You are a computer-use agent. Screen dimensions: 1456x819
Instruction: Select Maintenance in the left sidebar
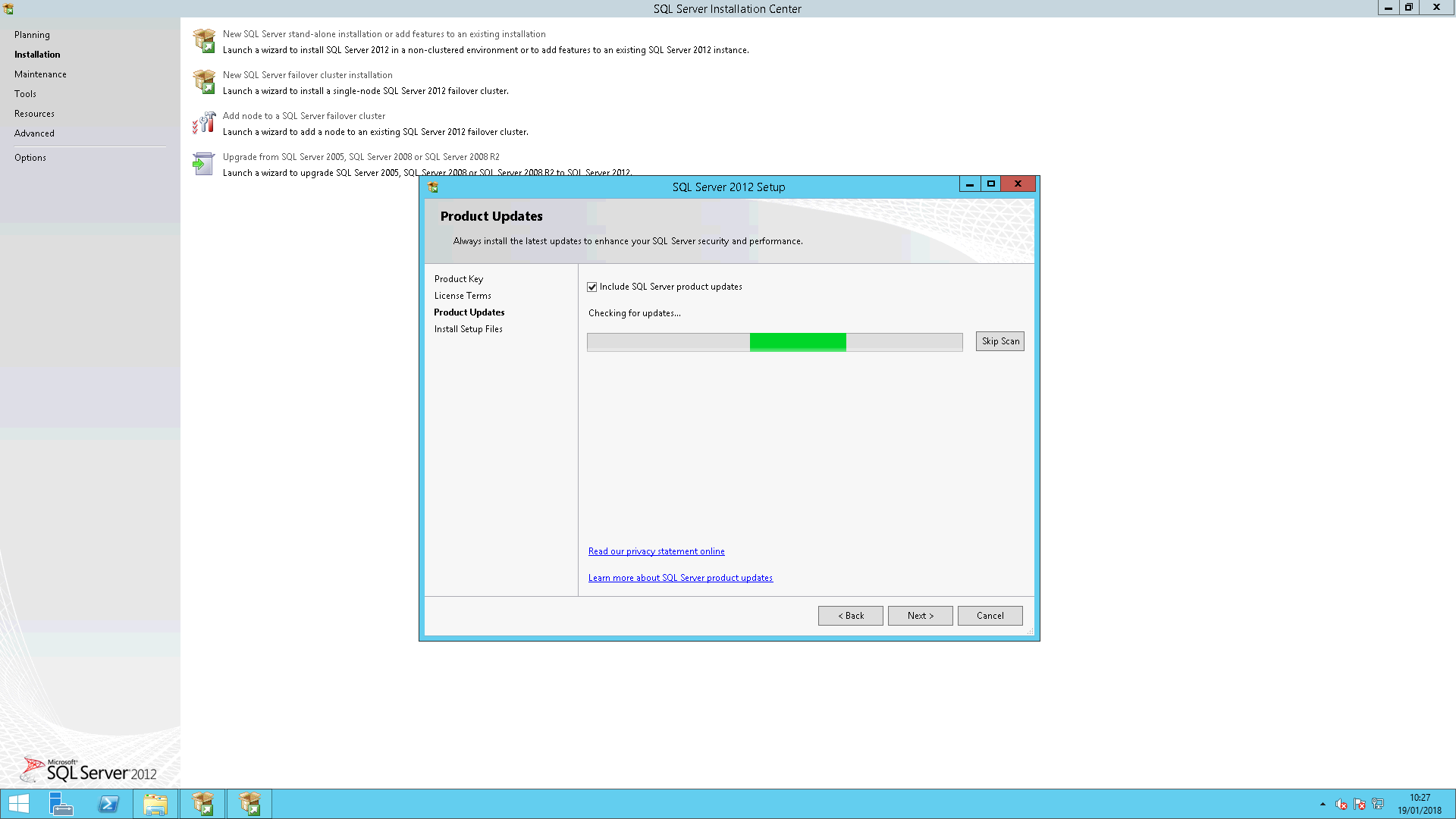click(x=40, y=74)
